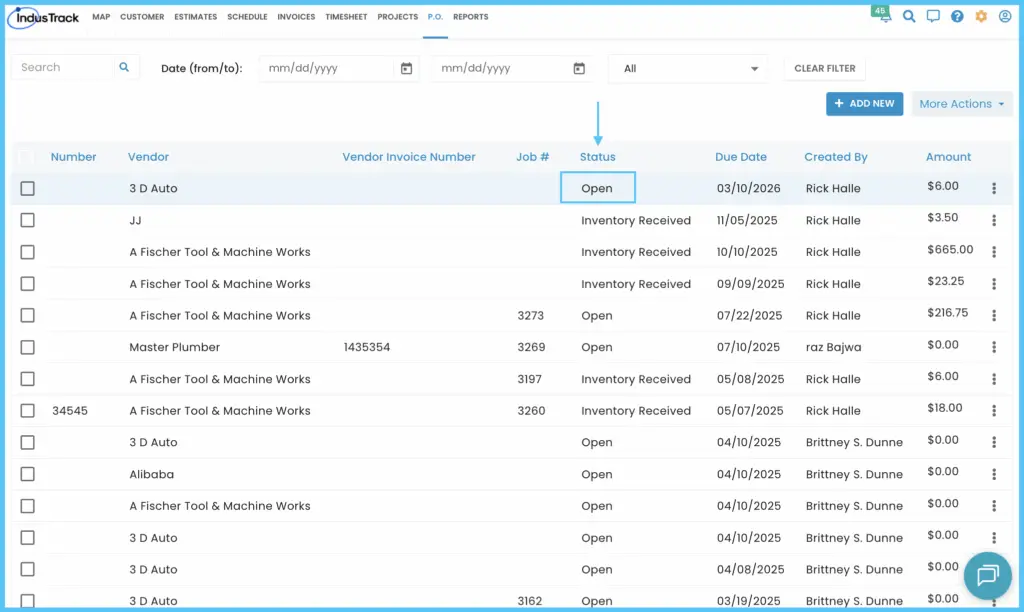This screenshot has height=612, width=1024.
Task: Open row options for the $665.00 order
Action: pyautogui.click(x=994, y=252)
